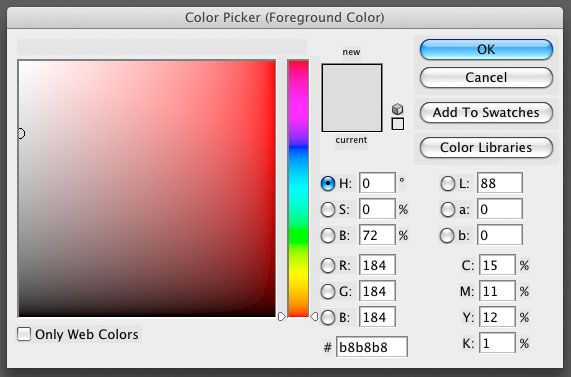Select the G green radio button
The height and width of the screenshot is (377, 571).
328,291
